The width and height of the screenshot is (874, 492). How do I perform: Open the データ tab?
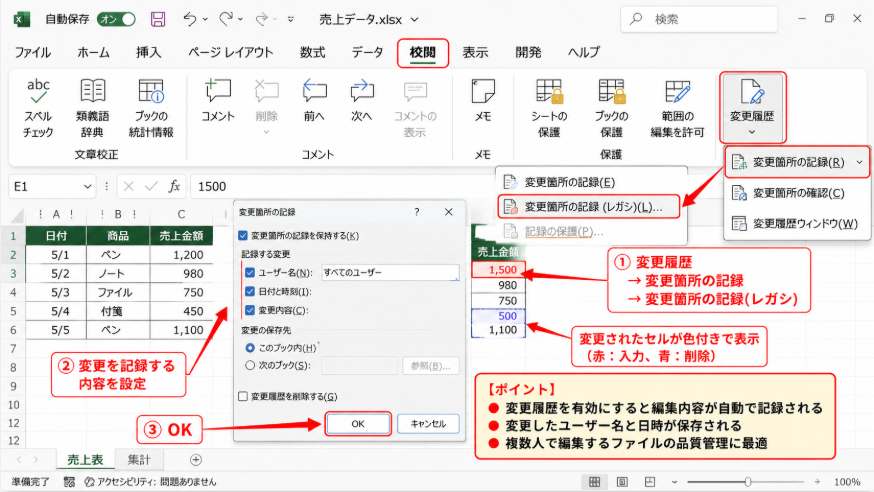[367, 52]
